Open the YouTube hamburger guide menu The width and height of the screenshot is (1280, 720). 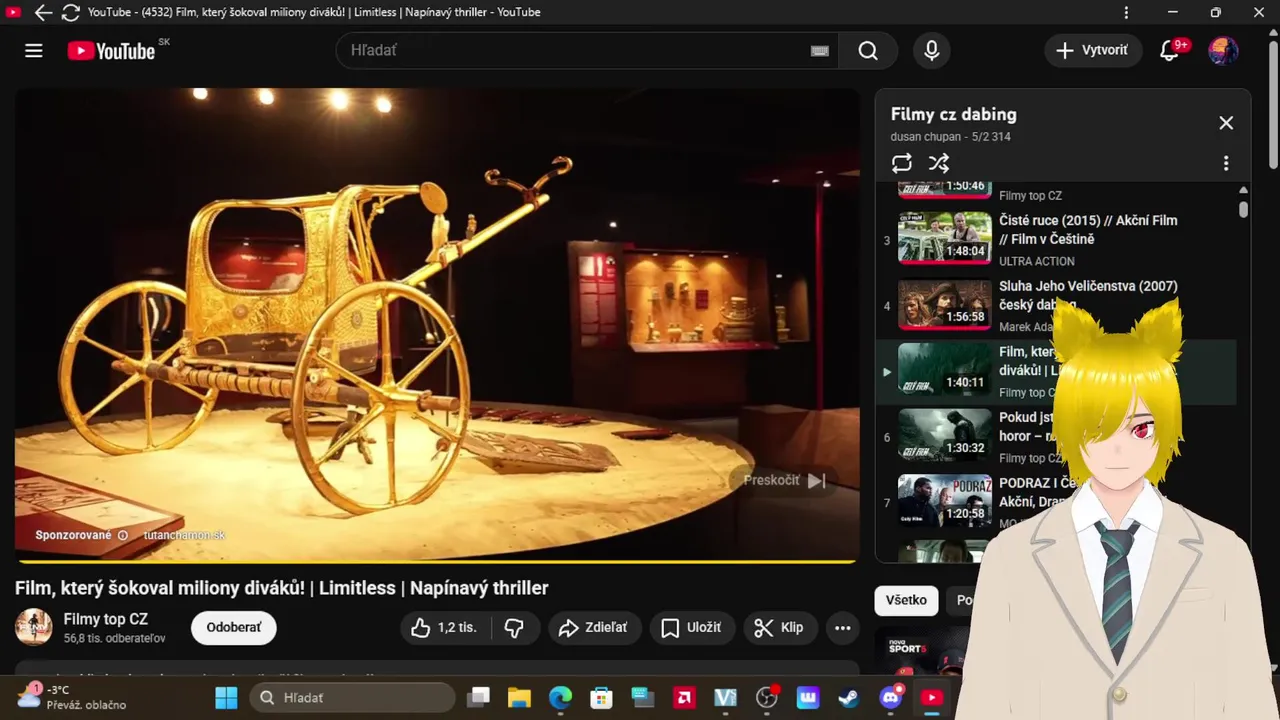point(34,51)
